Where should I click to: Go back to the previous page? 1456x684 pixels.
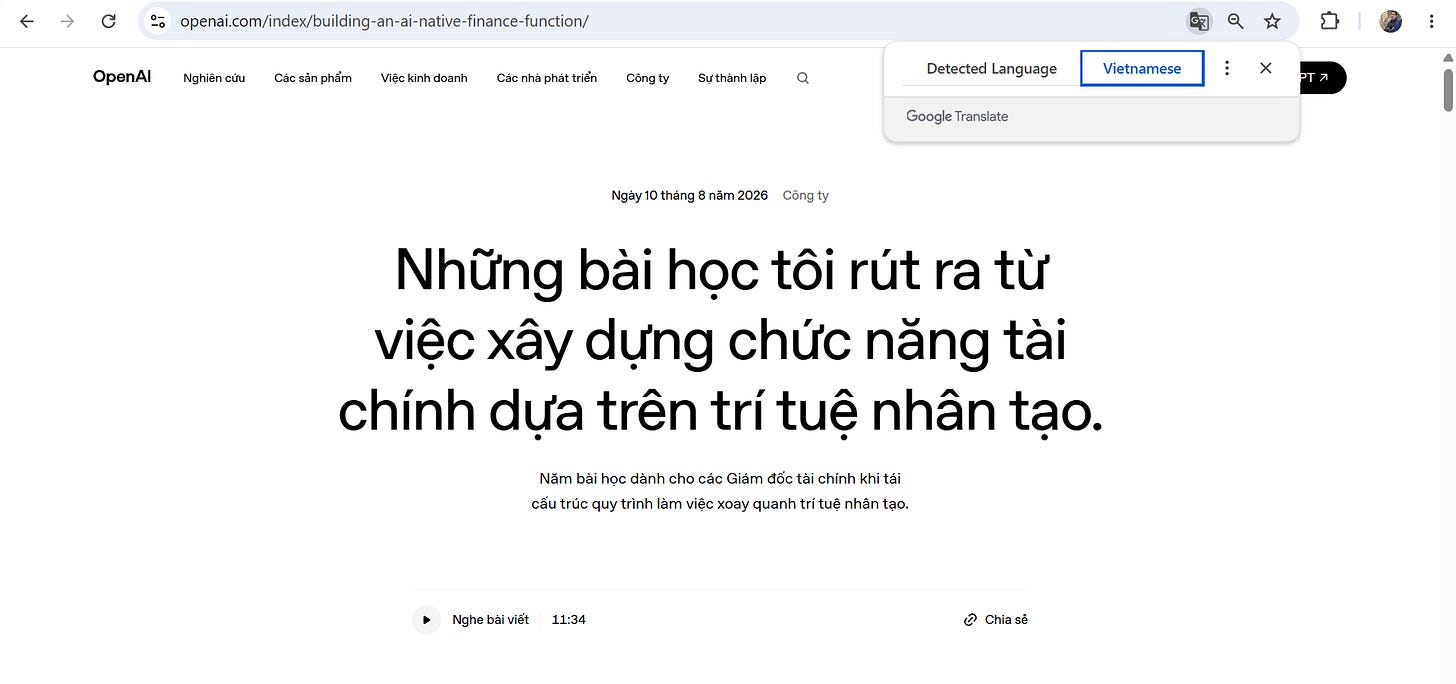(x=27, y=21)
